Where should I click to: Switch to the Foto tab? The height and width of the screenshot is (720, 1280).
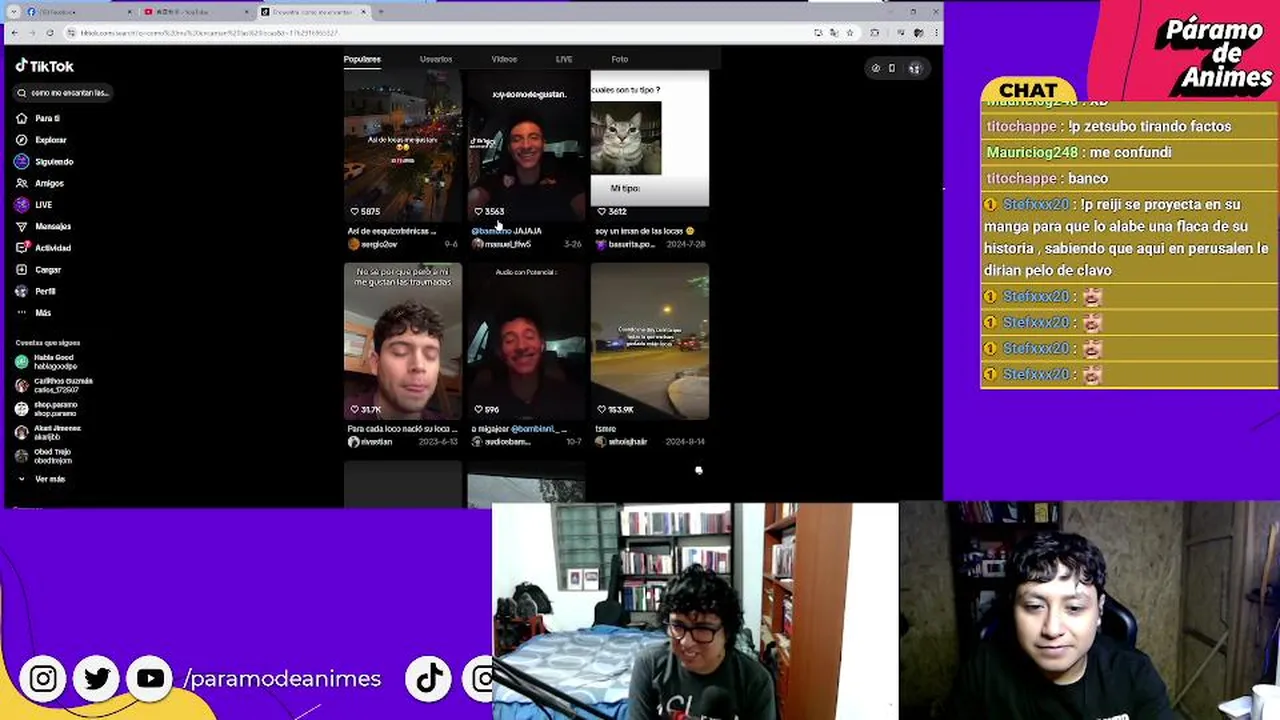coord(620,59)
